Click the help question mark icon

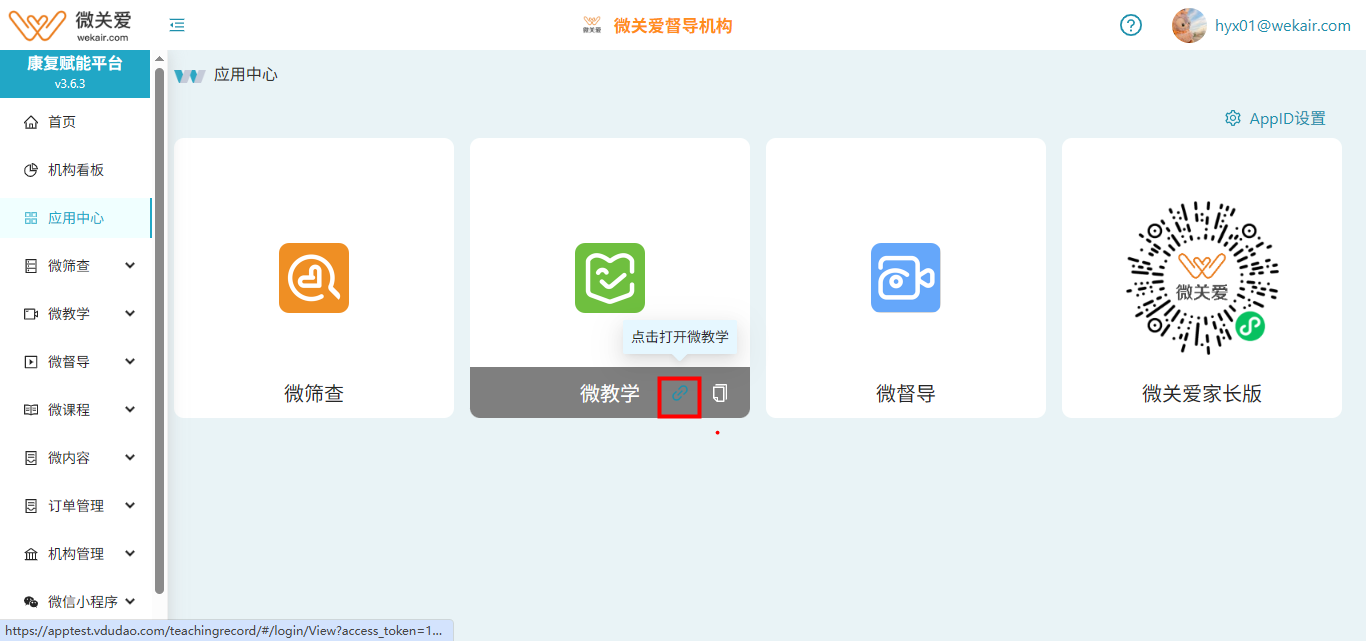point(1130,25)
